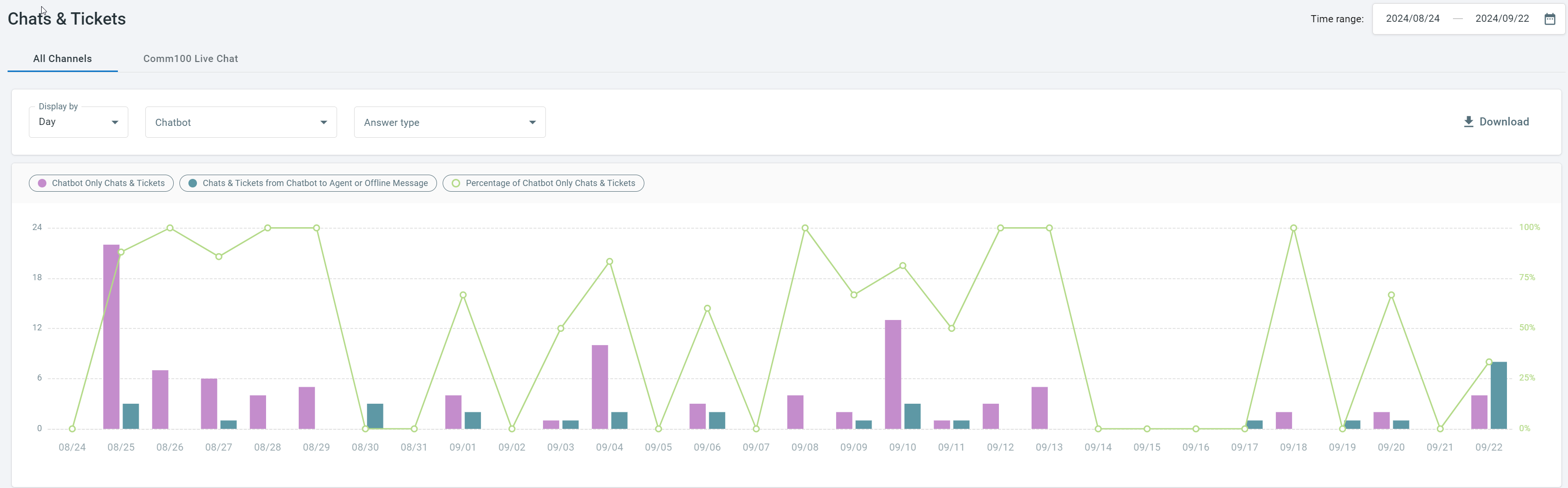Click the line point at 08/24
Image resolution: width=1568 pixels, height=488 pixels.
coord(72,429)
